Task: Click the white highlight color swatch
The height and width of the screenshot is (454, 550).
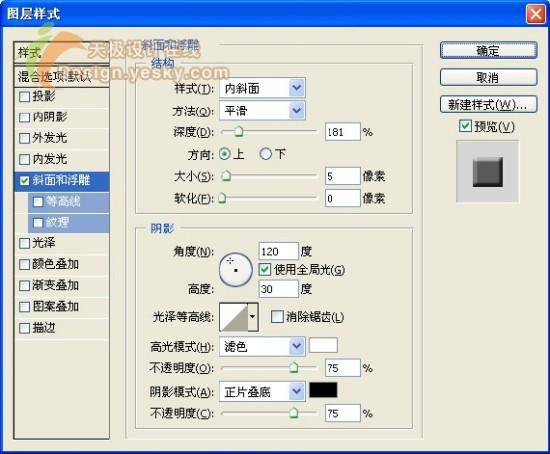Action: (x=323, y=346)
